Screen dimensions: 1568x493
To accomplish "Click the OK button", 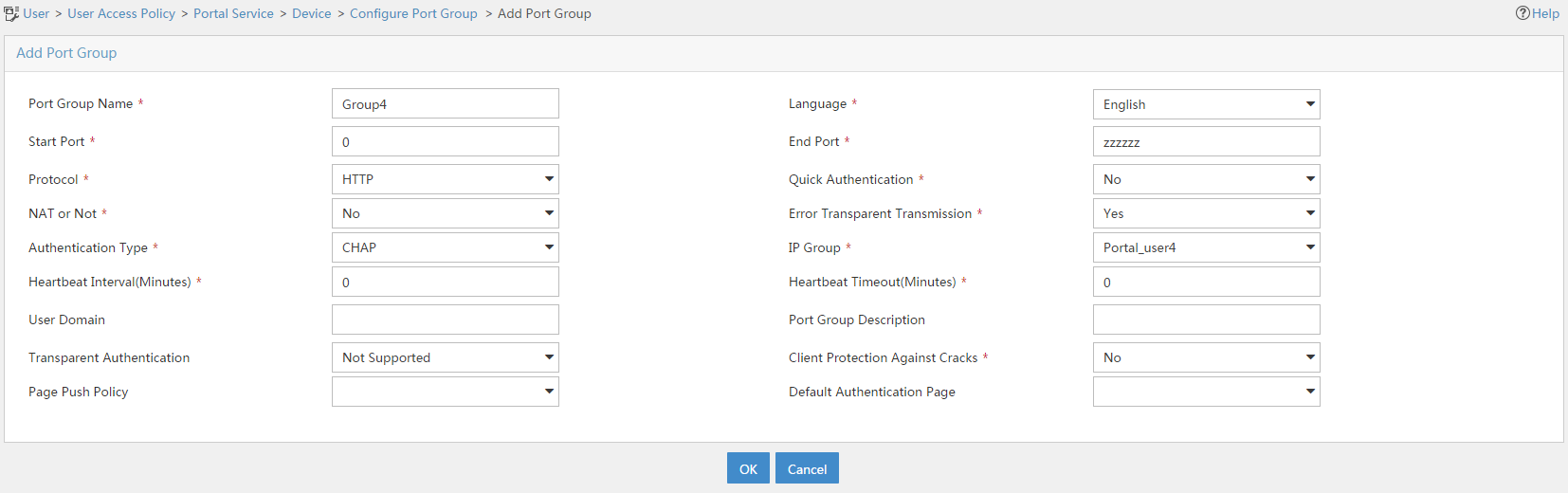I will point(748,468).
